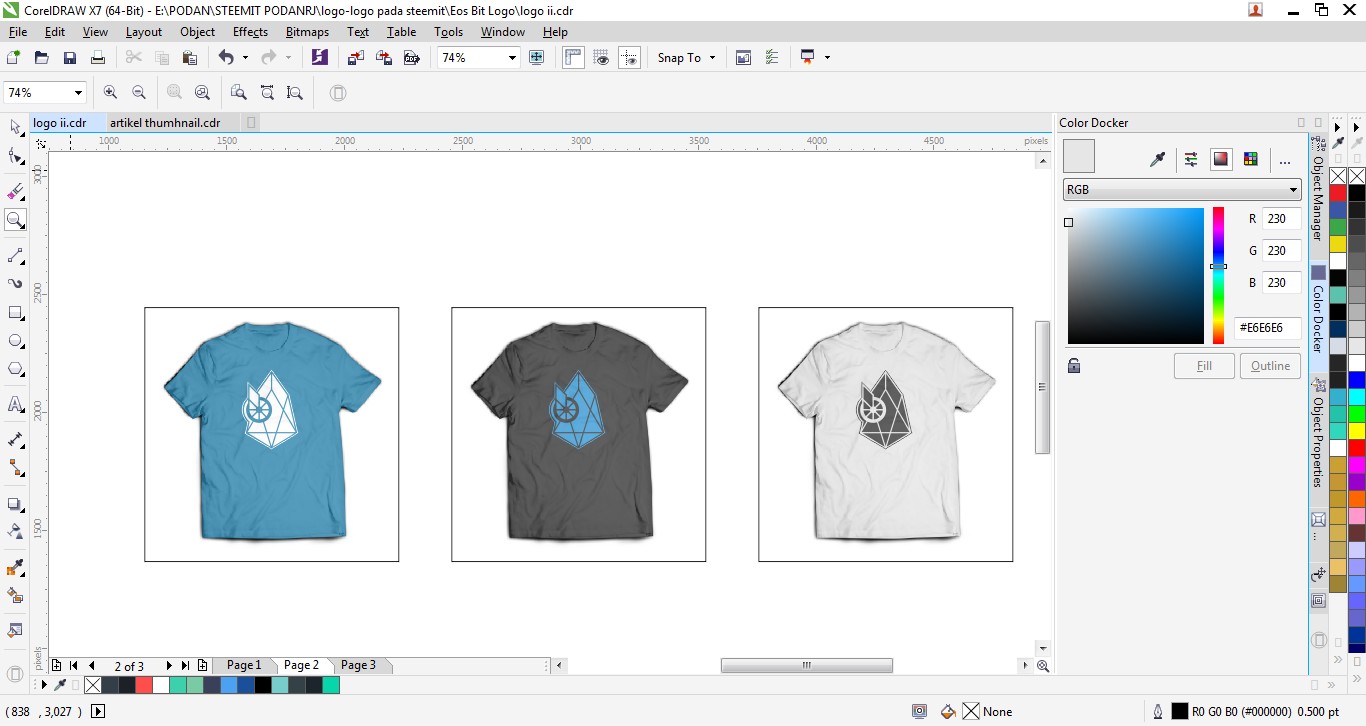Expand the Undo history dropdown arrow
This screenshot has width=1366, height=726.
[246, 58]
